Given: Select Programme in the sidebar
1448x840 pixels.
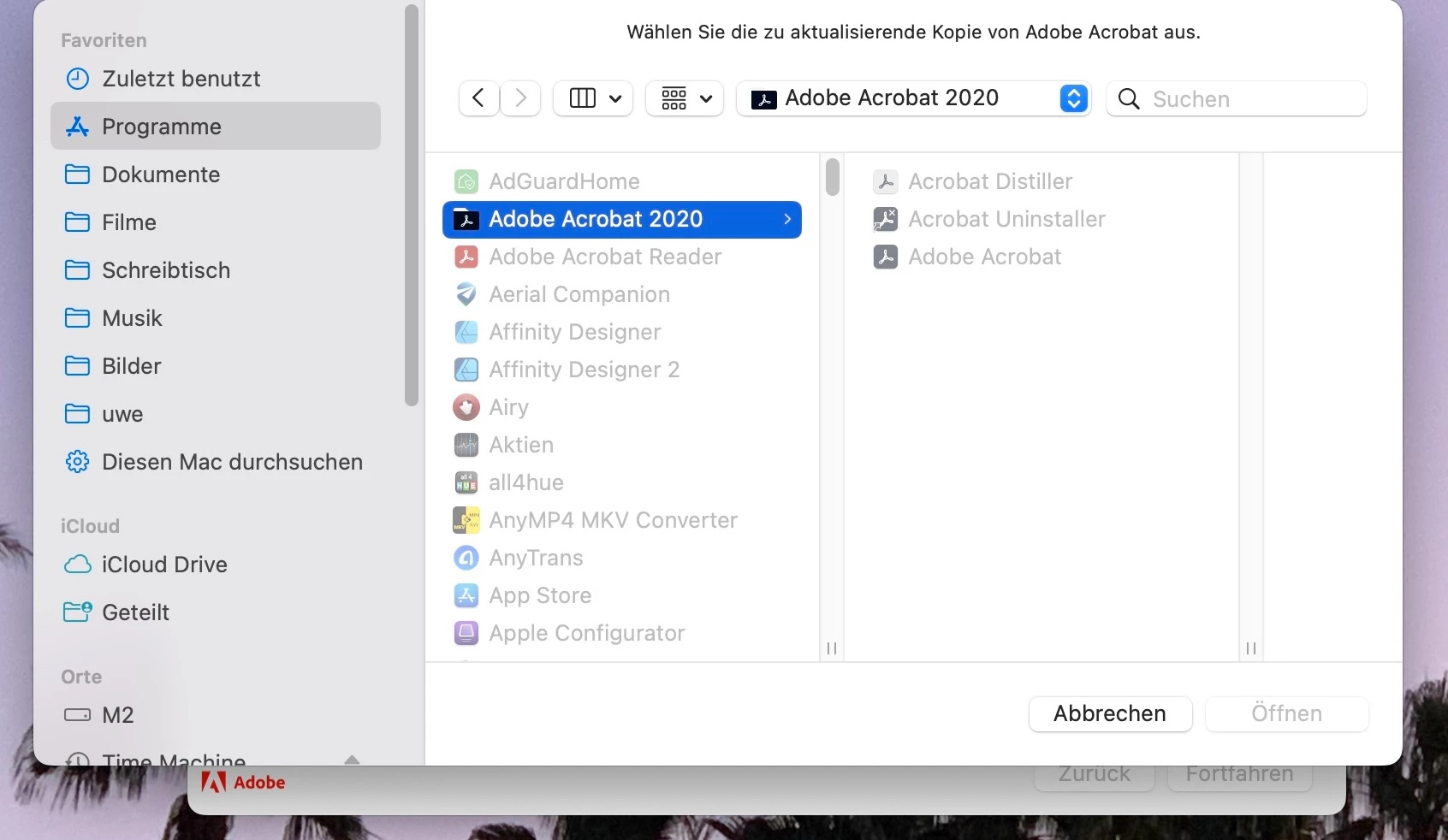Looking at the screenshot, I should (x=216, y=127).
